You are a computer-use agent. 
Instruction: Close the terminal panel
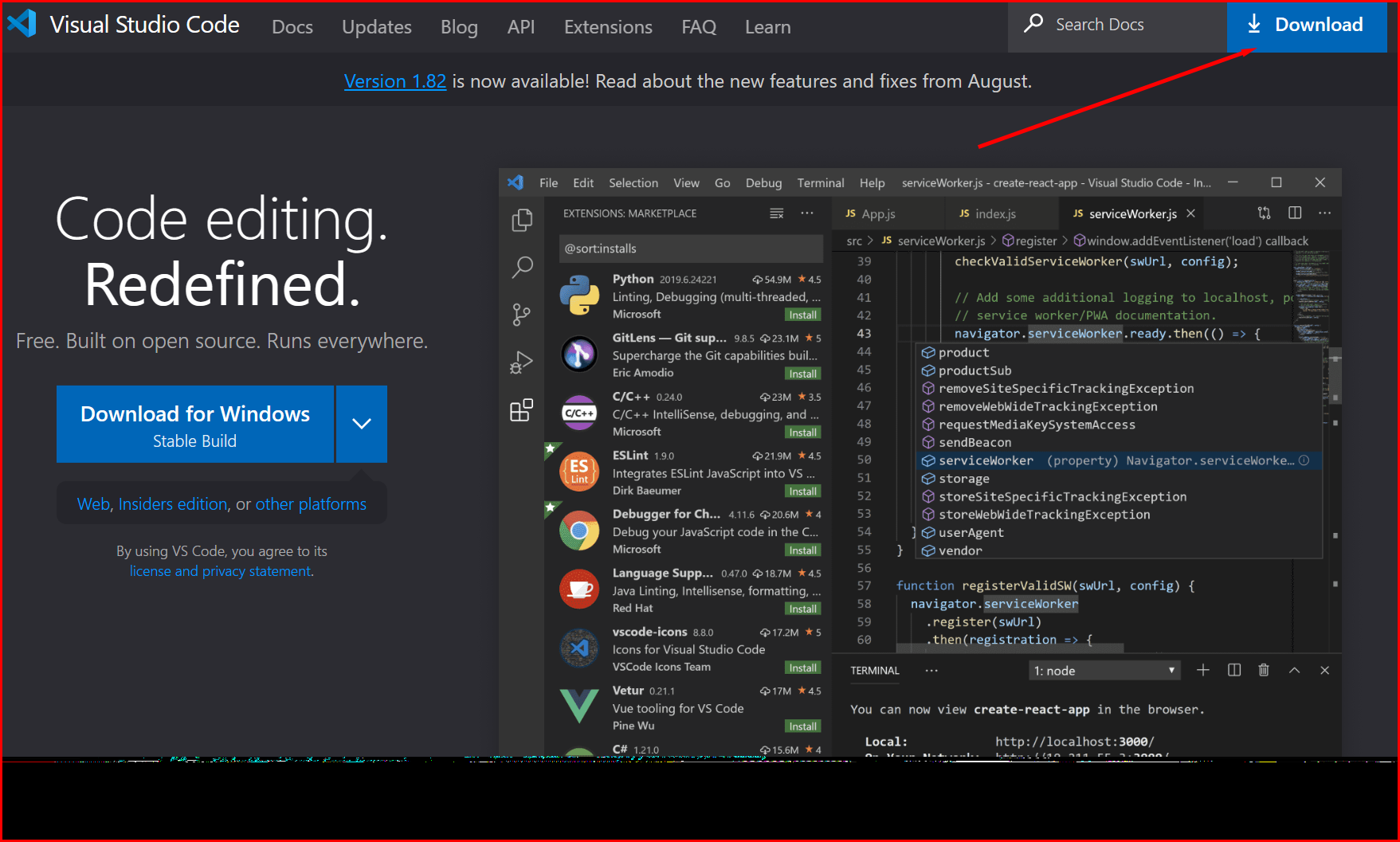(x=1324, y=671)
